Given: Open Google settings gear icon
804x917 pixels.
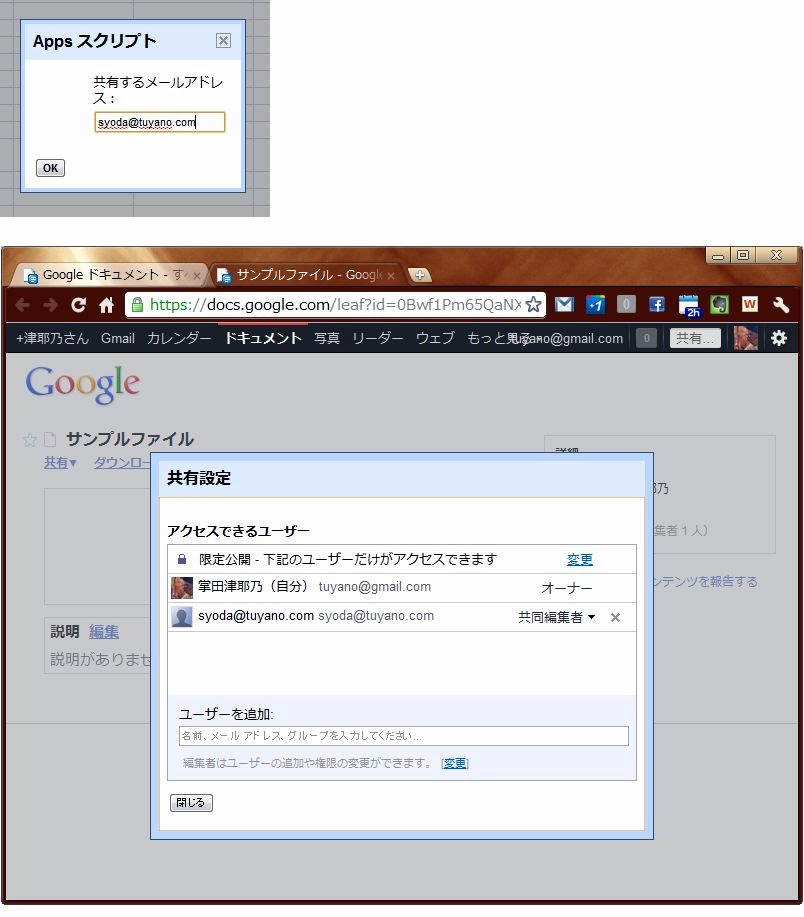Looking at the screenshot, I should (779, 338).
